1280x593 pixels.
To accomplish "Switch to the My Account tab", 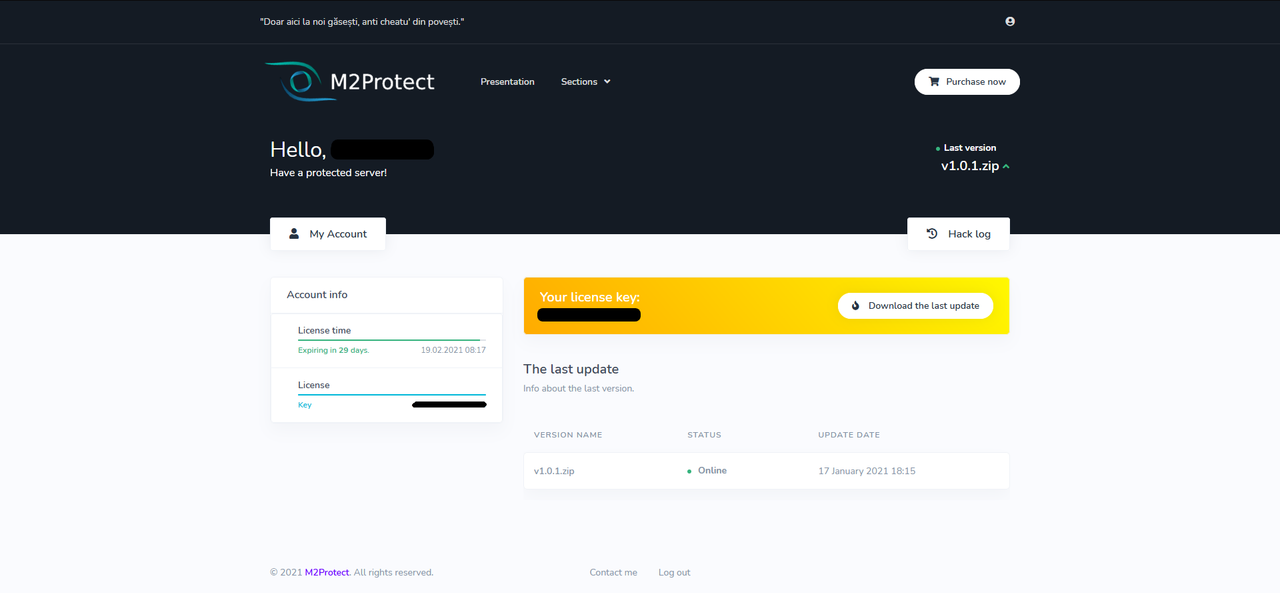I will (x=328, y=234).
